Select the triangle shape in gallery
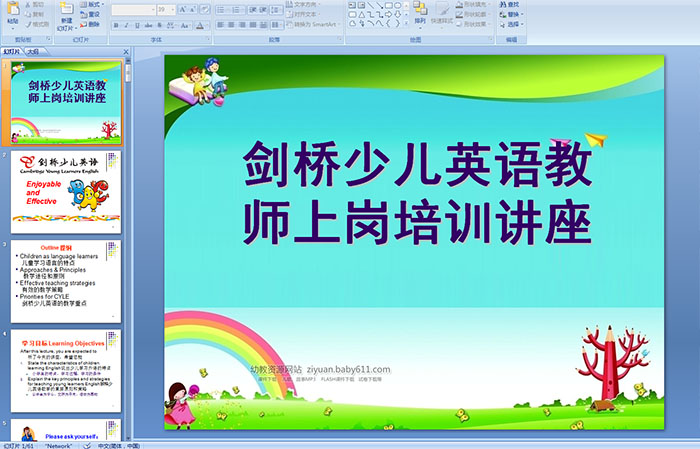700x449 pixels. coord(361,15)
